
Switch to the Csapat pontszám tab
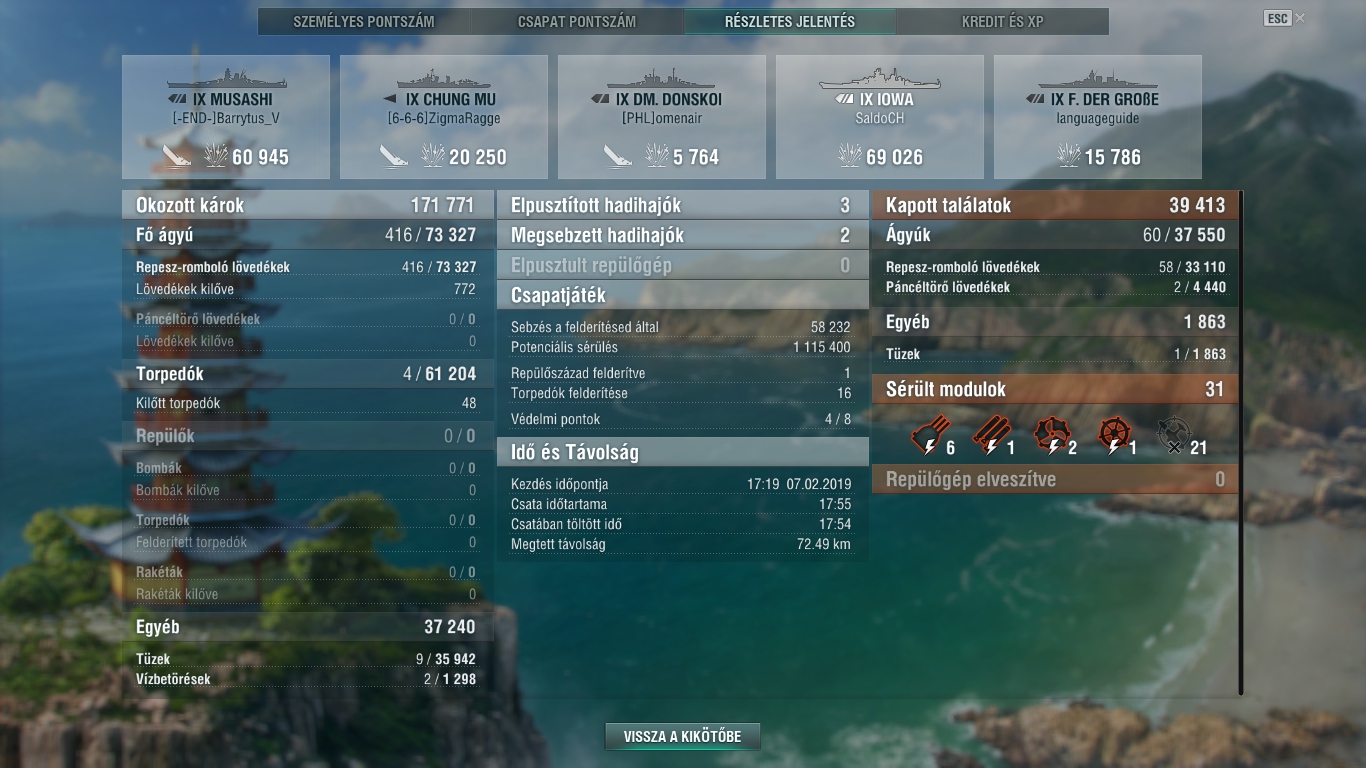[577, 21]
